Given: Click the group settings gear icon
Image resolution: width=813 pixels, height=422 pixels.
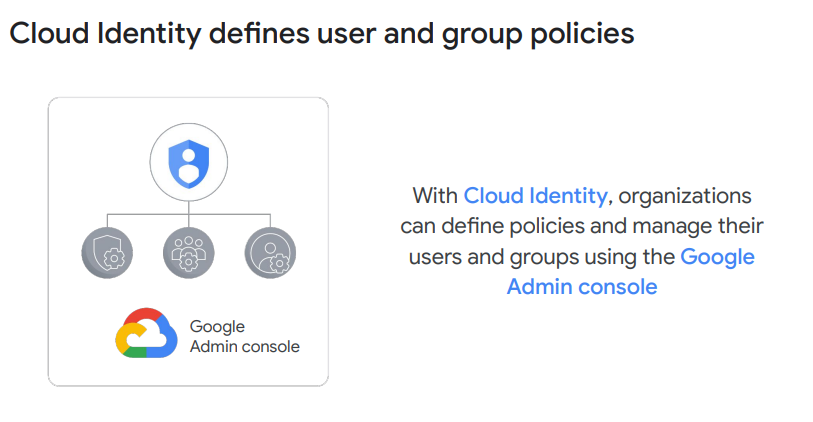Looking at the screenshot, I should pos(188,254).
